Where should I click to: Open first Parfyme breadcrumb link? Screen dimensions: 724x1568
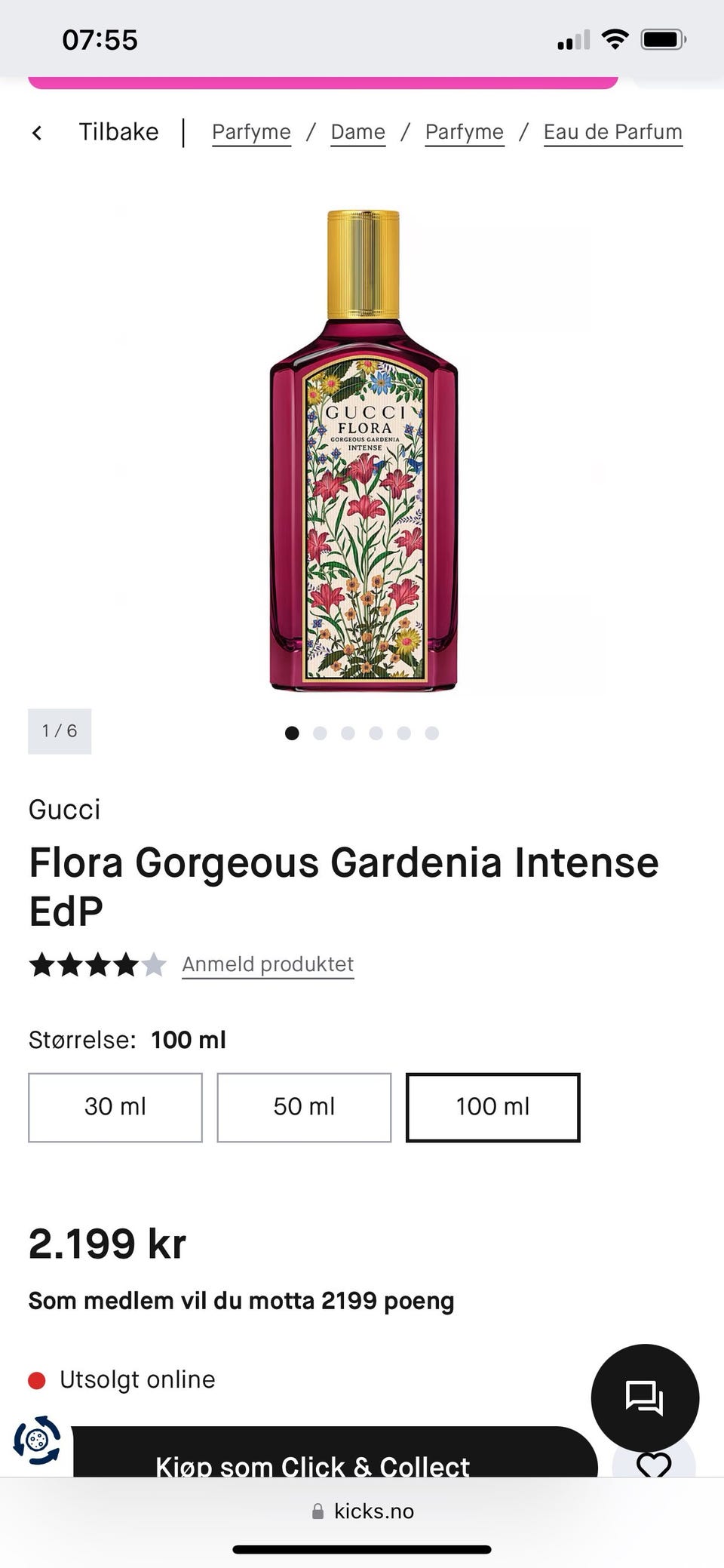(x=251, y=132)
